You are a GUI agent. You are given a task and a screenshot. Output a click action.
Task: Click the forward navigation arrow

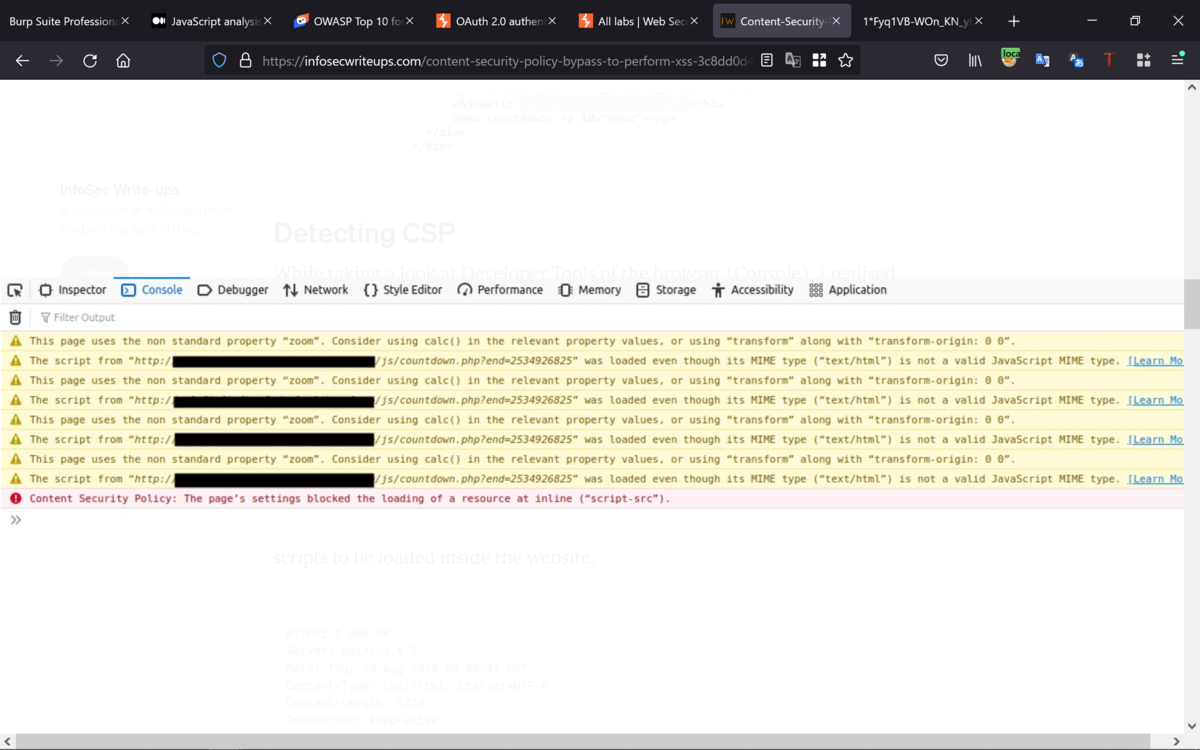[56, 61]
